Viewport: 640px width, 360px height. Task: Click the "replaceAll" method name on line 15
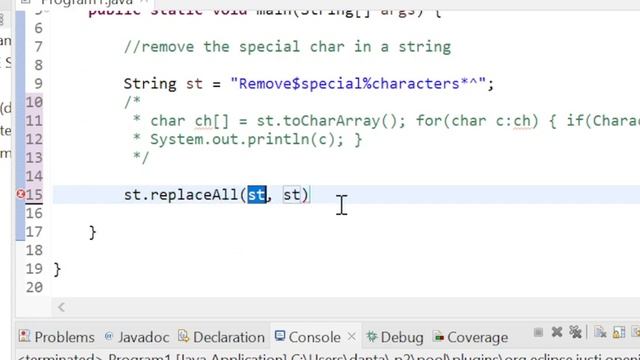coord(194,195)
